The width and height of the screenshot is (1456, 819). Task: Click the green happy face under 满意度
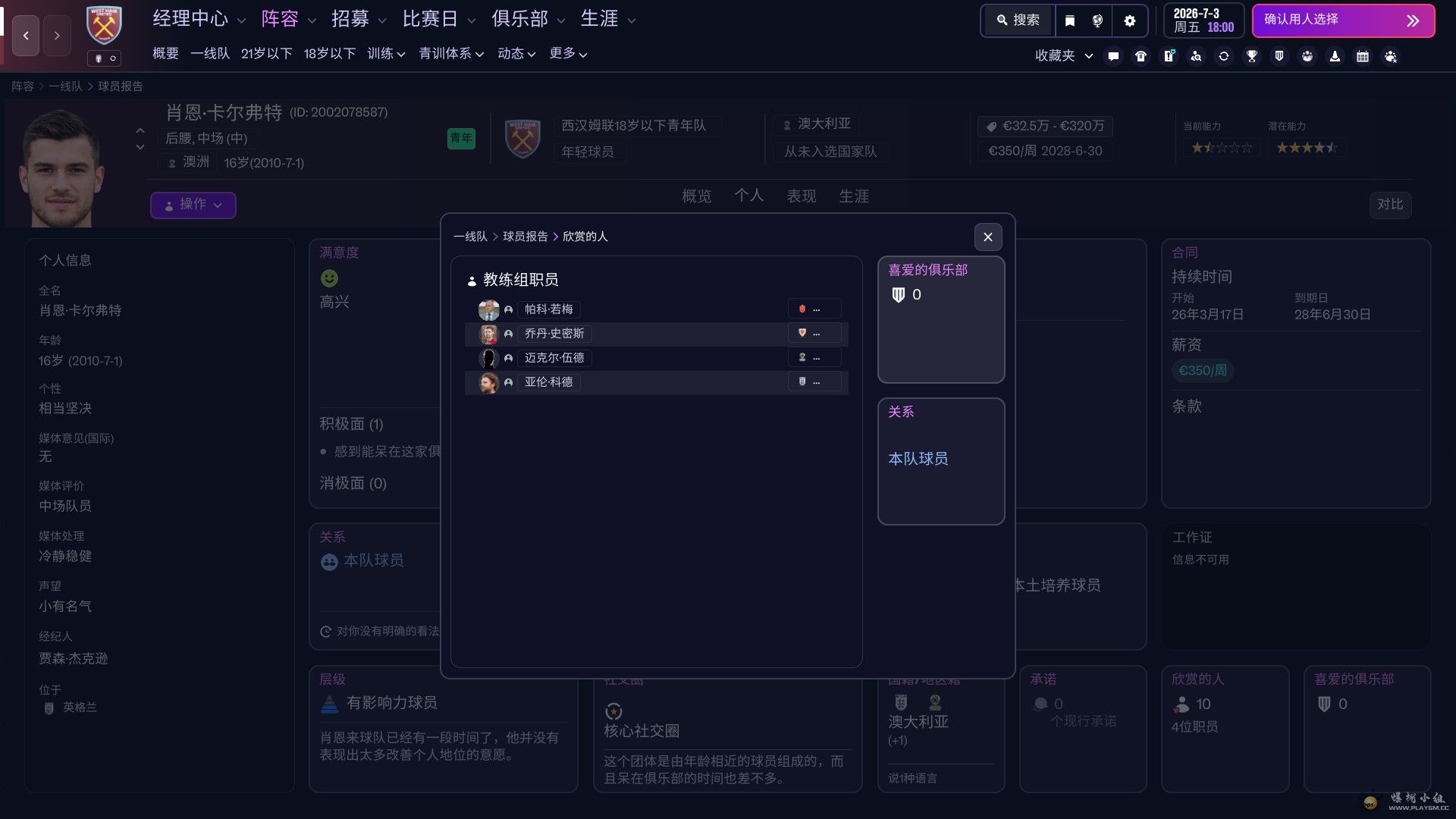[329, 278]
